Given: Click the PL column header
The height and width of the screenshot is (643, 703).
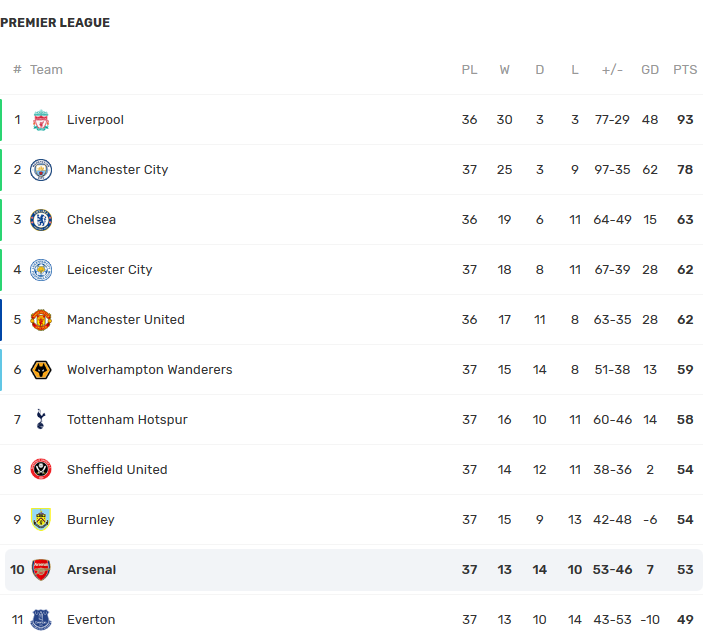Looking at the screenshot, I should [469, 70].
